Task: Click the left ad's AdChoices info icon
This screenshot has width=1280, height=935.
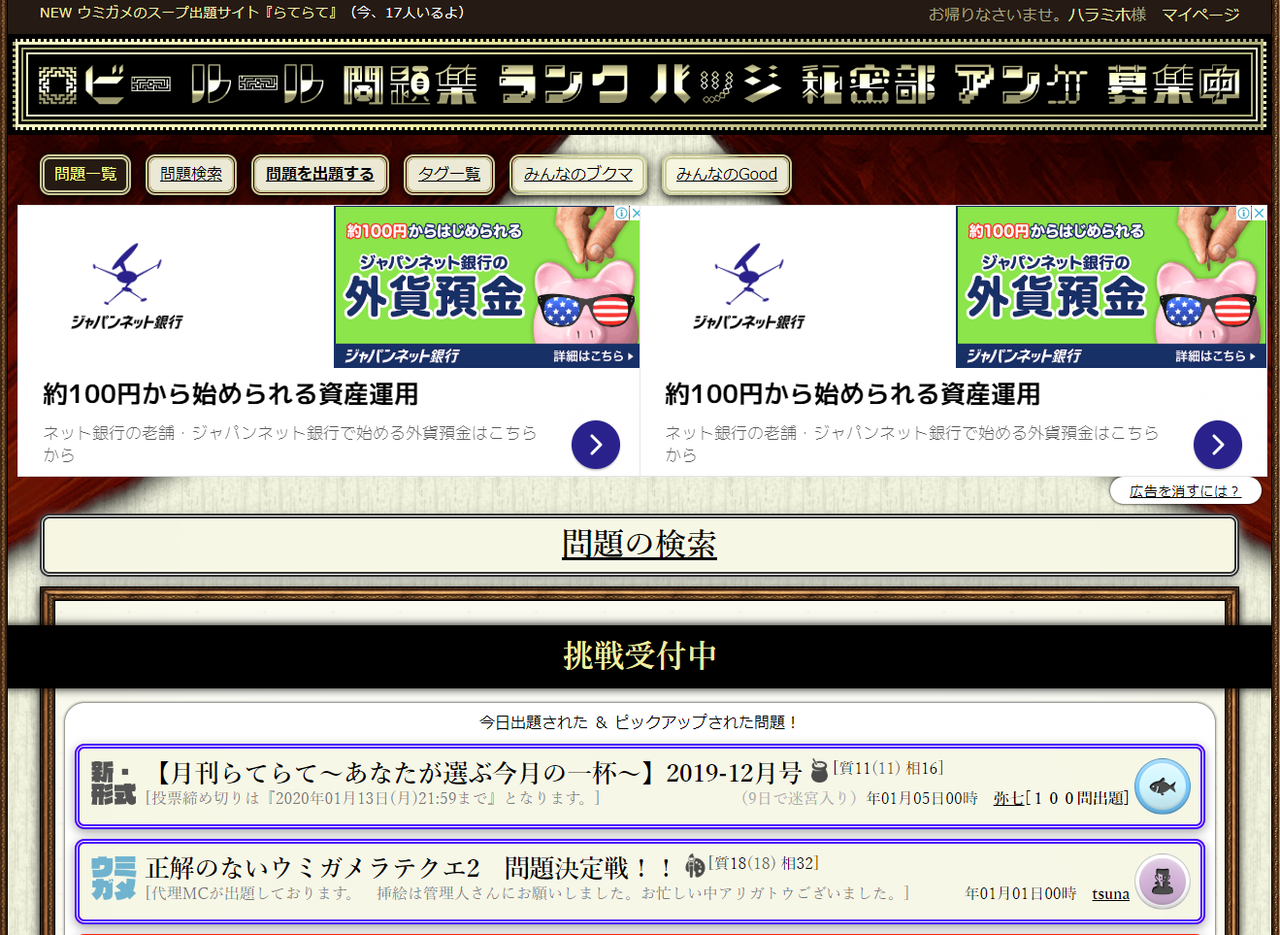Action: (621, 214)
